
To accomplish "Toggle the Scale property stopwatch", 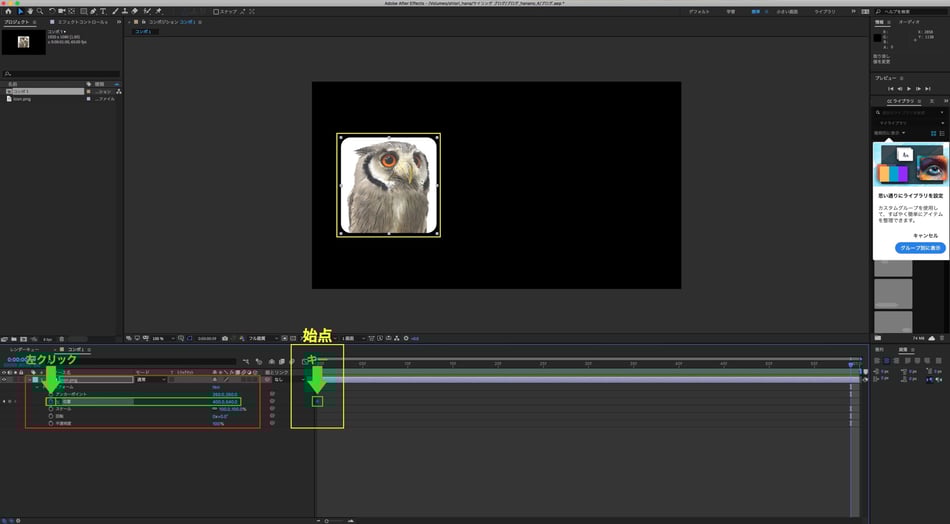I will pyautogui.click(x=50, y=409).
